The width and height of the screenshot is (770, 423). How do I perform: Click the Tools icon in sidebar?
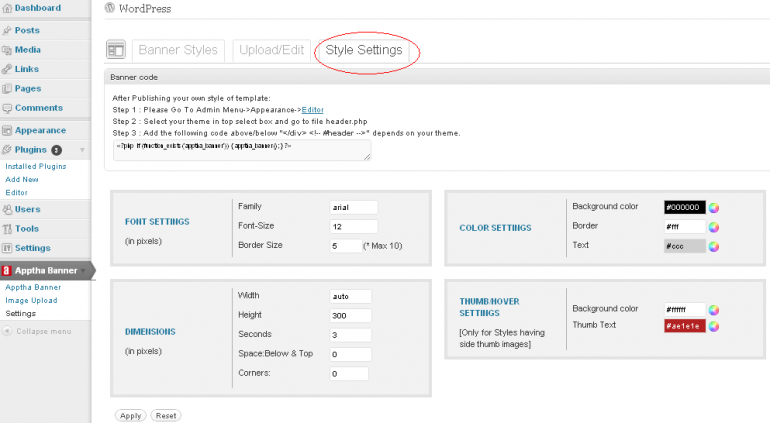pos(7,229)
